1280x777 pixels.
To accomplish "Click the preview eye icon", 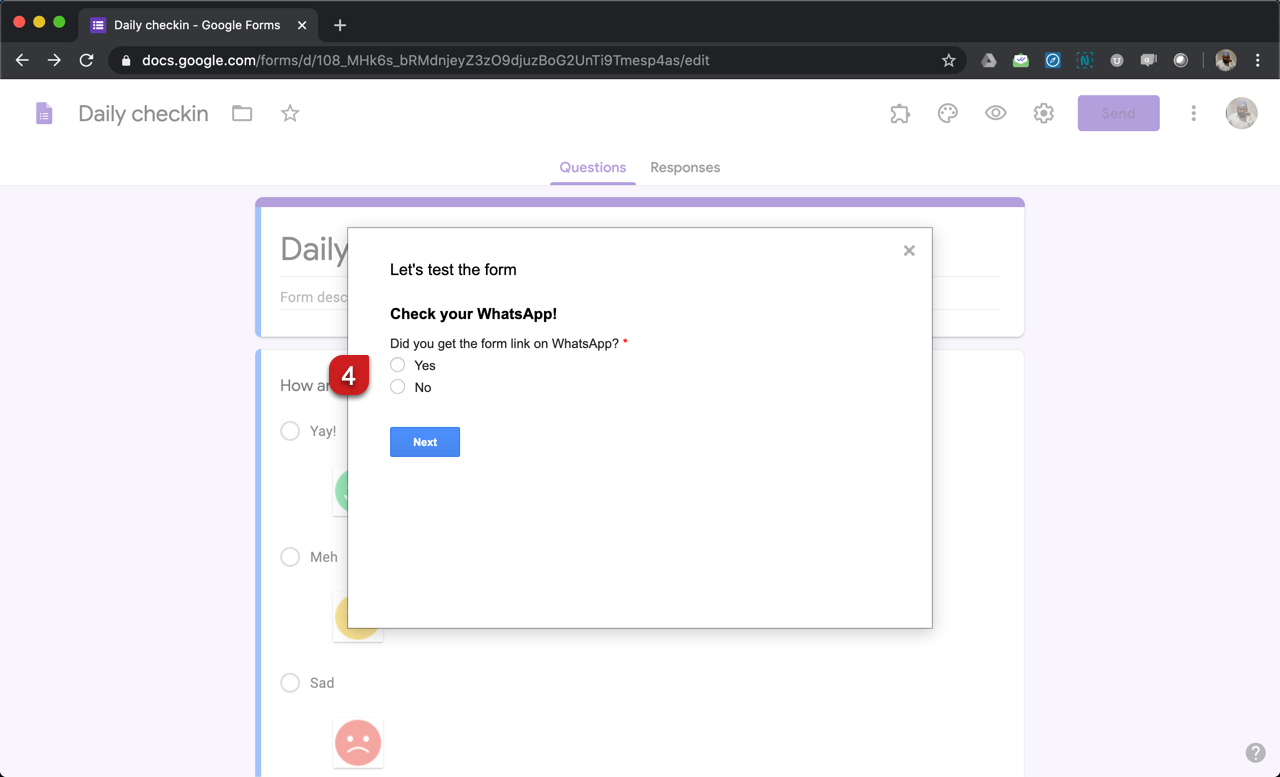I will click(x=995, y=114).
